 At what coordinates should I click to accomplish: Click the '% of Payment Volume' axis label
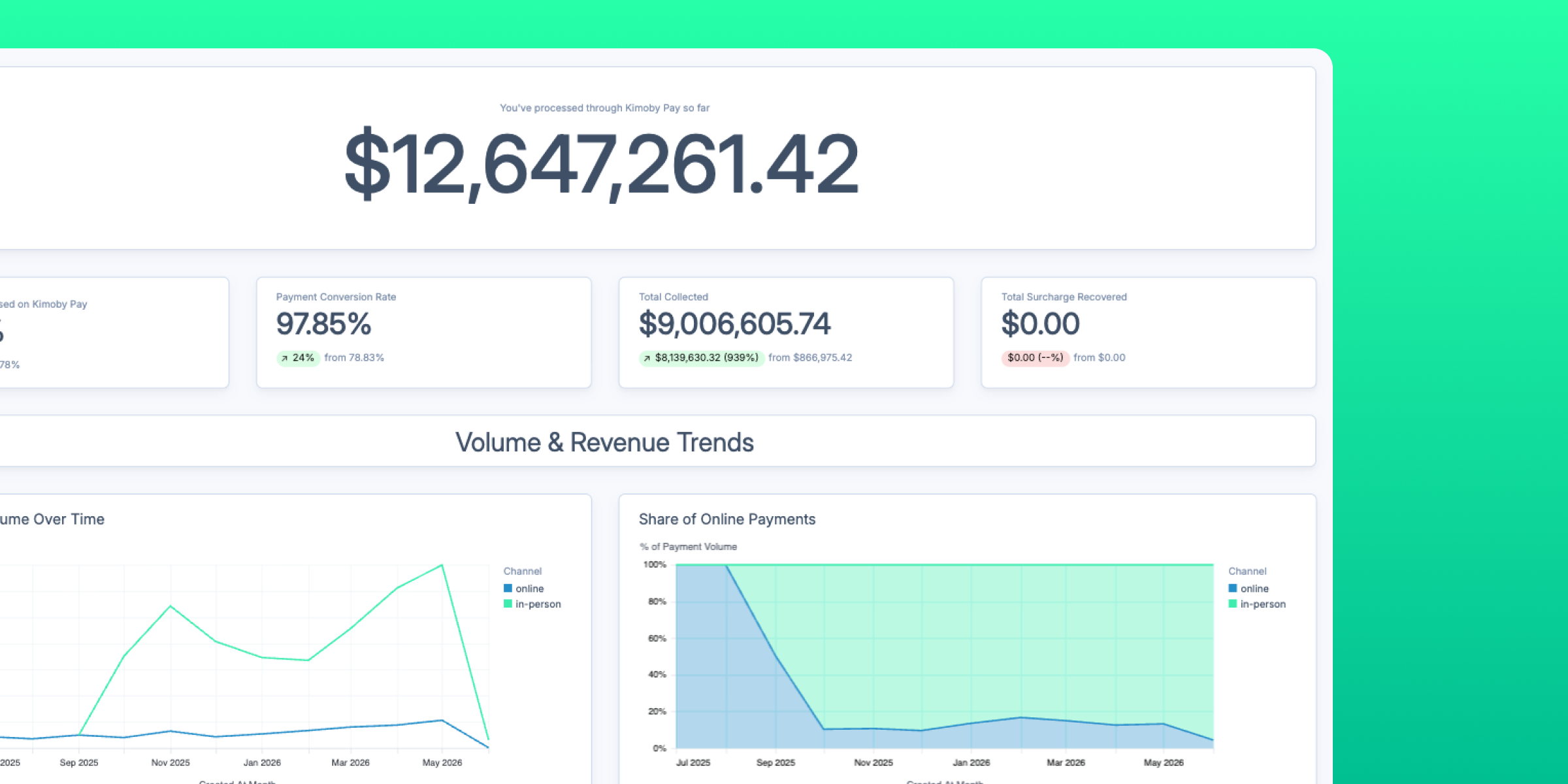(688, 547)
